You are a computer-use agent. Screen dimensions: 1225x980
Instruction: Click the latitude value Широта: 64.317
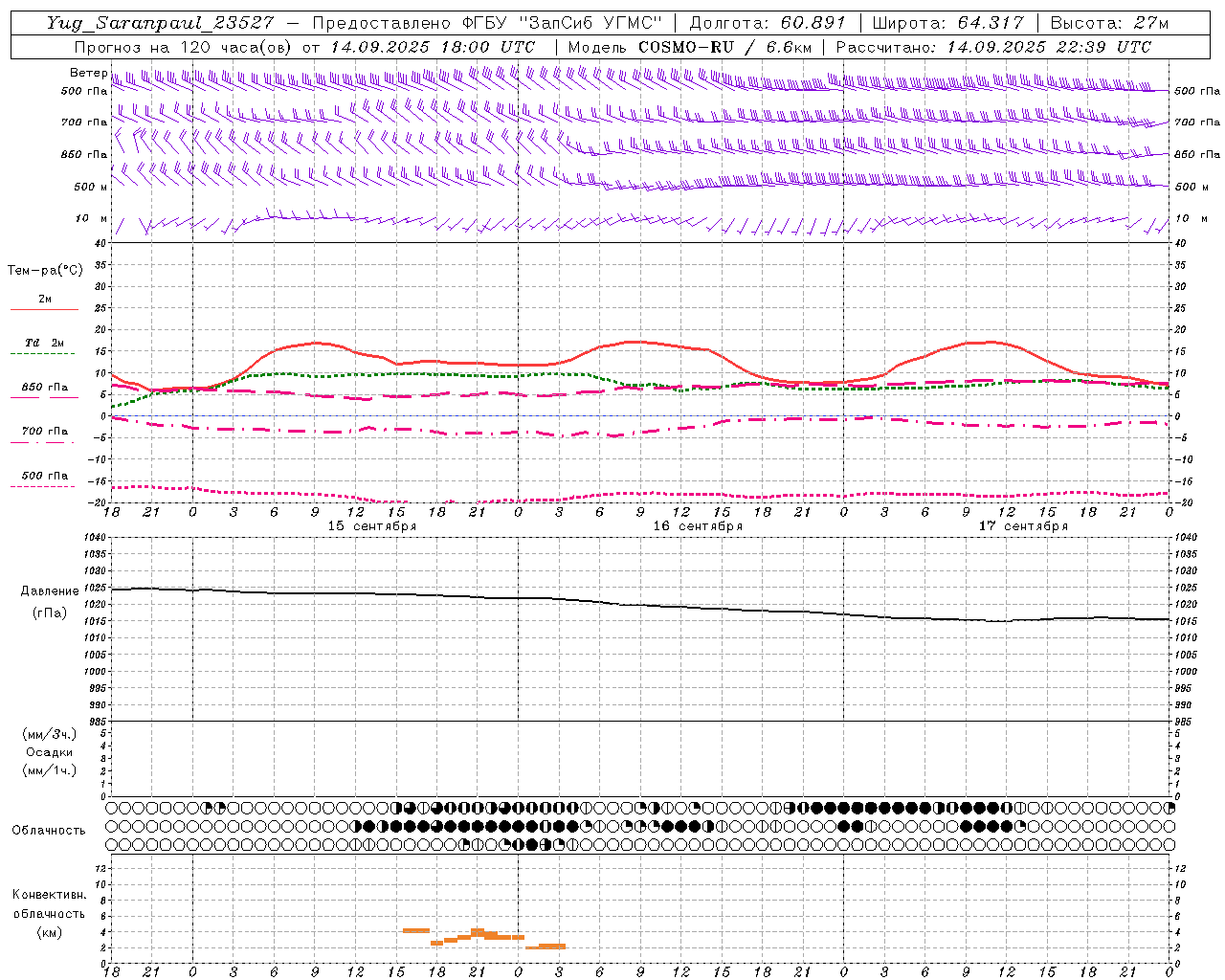coord(947,23)
